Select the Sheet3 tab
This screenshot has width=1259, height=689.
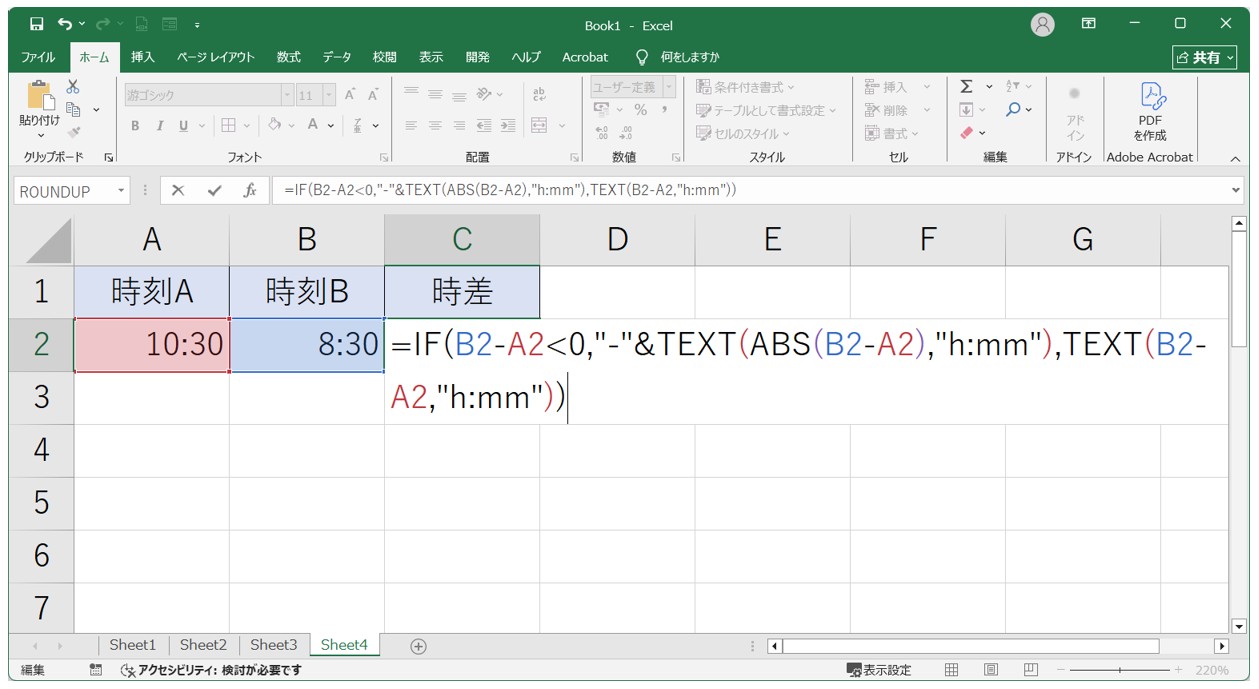274,645
